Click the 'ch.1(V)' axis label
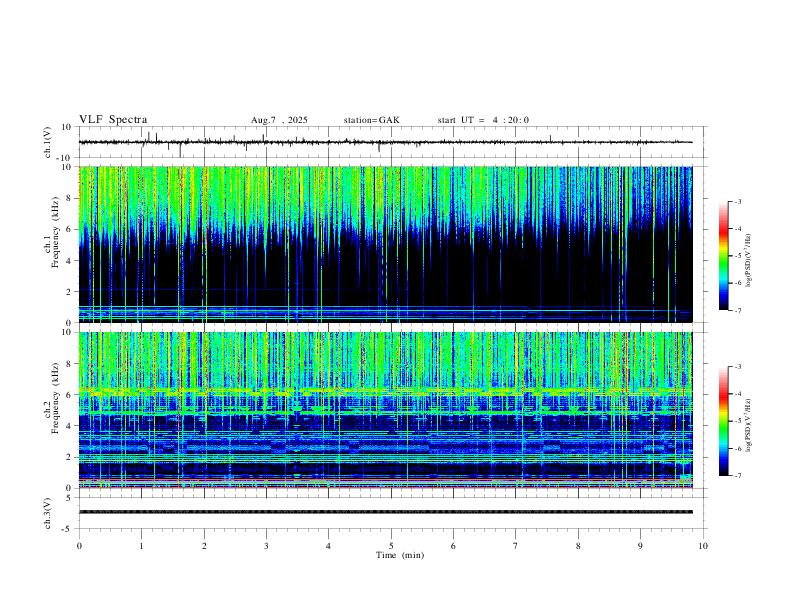Viewport: 792px width, 612px height. 48,142
